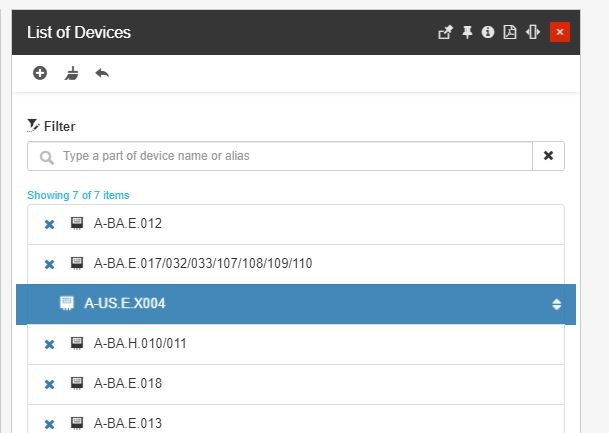Click the sort handle on A-US.E.X004
Image resolution: width=609 pixels, height=433 pixels.
tap(557, 304)
